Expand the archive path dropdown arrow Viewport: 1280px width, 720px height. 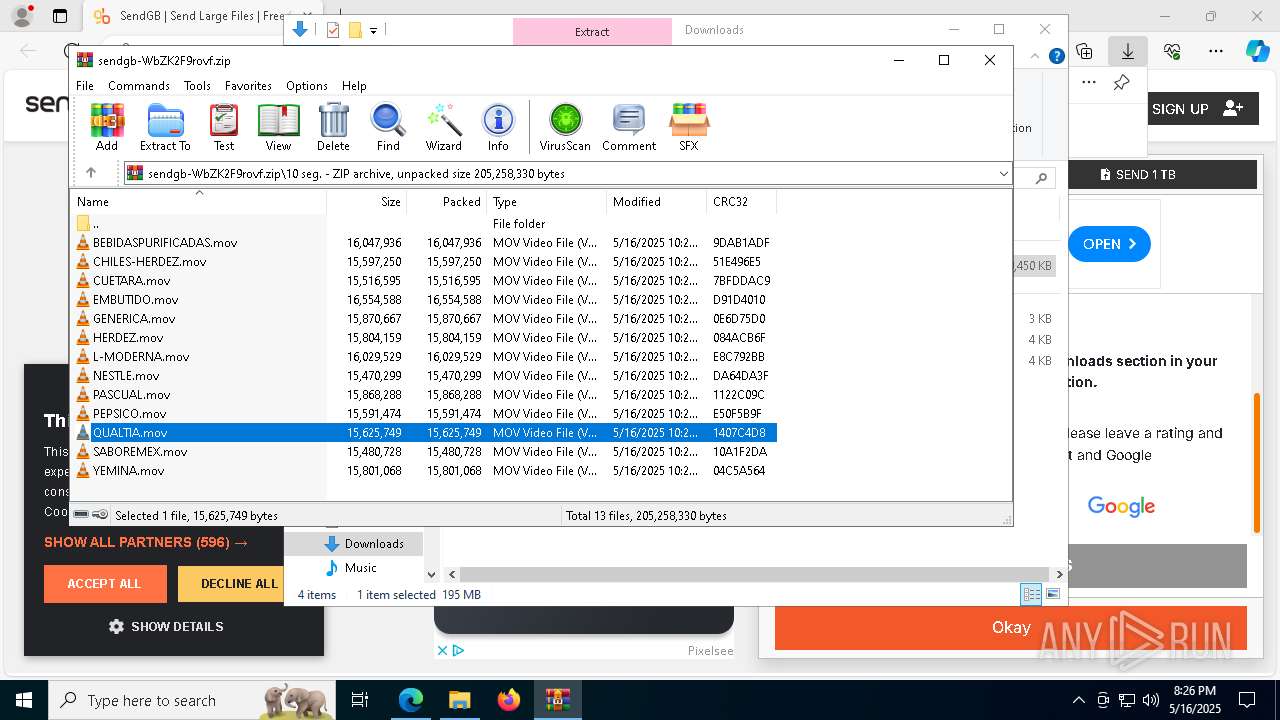pos(1003,174)
